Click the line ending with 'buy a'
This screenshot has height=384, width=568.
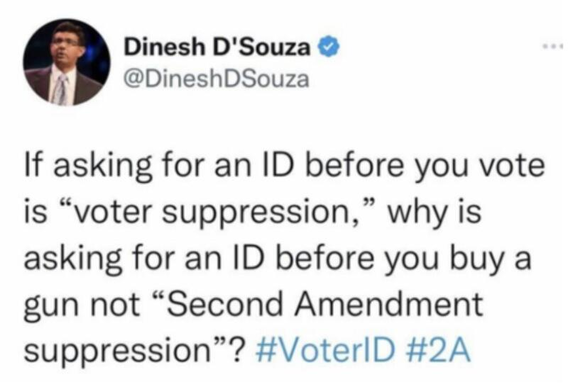click(277, 259)
